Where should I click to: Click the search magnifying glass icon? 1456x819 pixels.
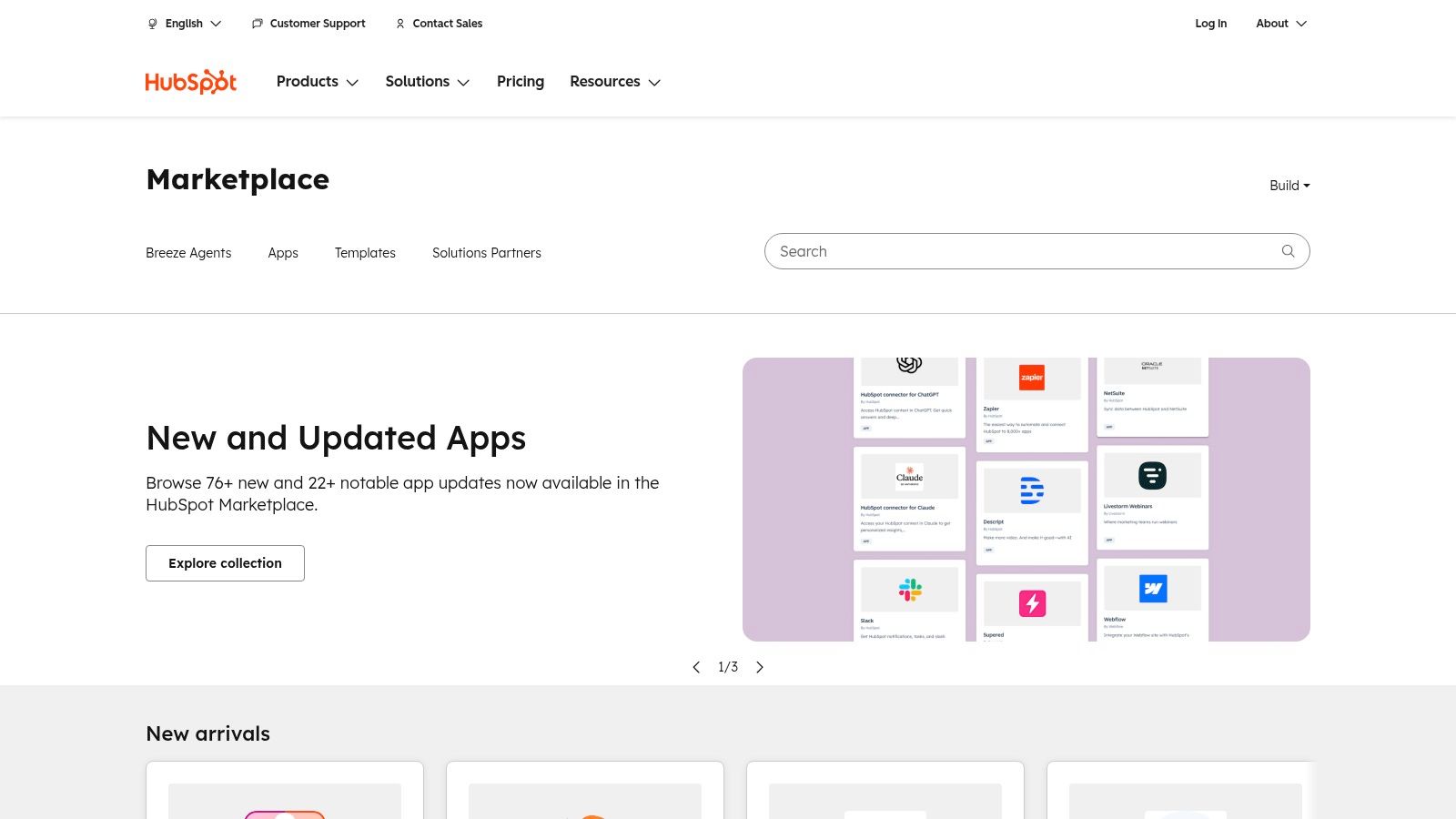coord(1288,251)
